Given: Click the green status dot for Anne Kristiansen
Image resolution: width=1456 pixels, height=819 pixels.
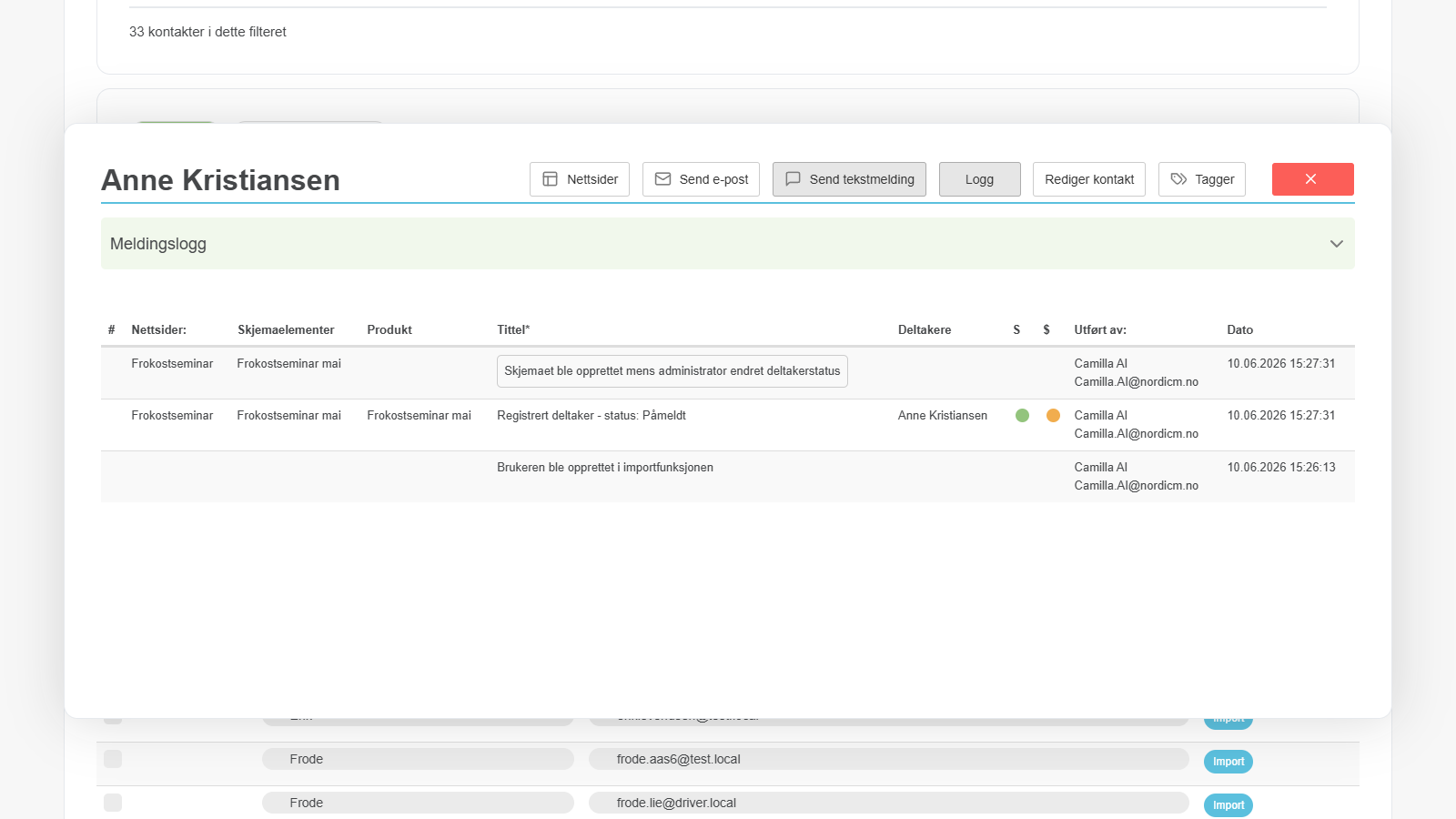Looking at the screenshot, I should point(1022,416).
